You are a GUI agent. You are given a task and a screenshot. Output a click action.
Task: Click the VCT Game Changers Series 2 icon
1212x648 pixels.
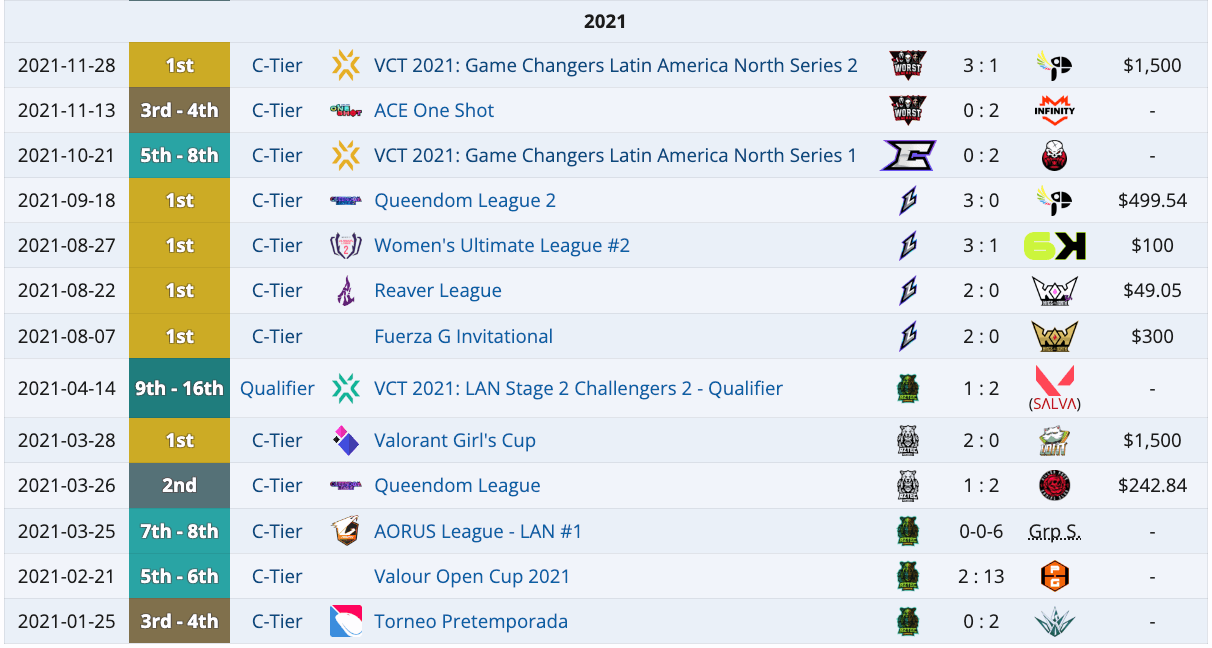(345, 66)
